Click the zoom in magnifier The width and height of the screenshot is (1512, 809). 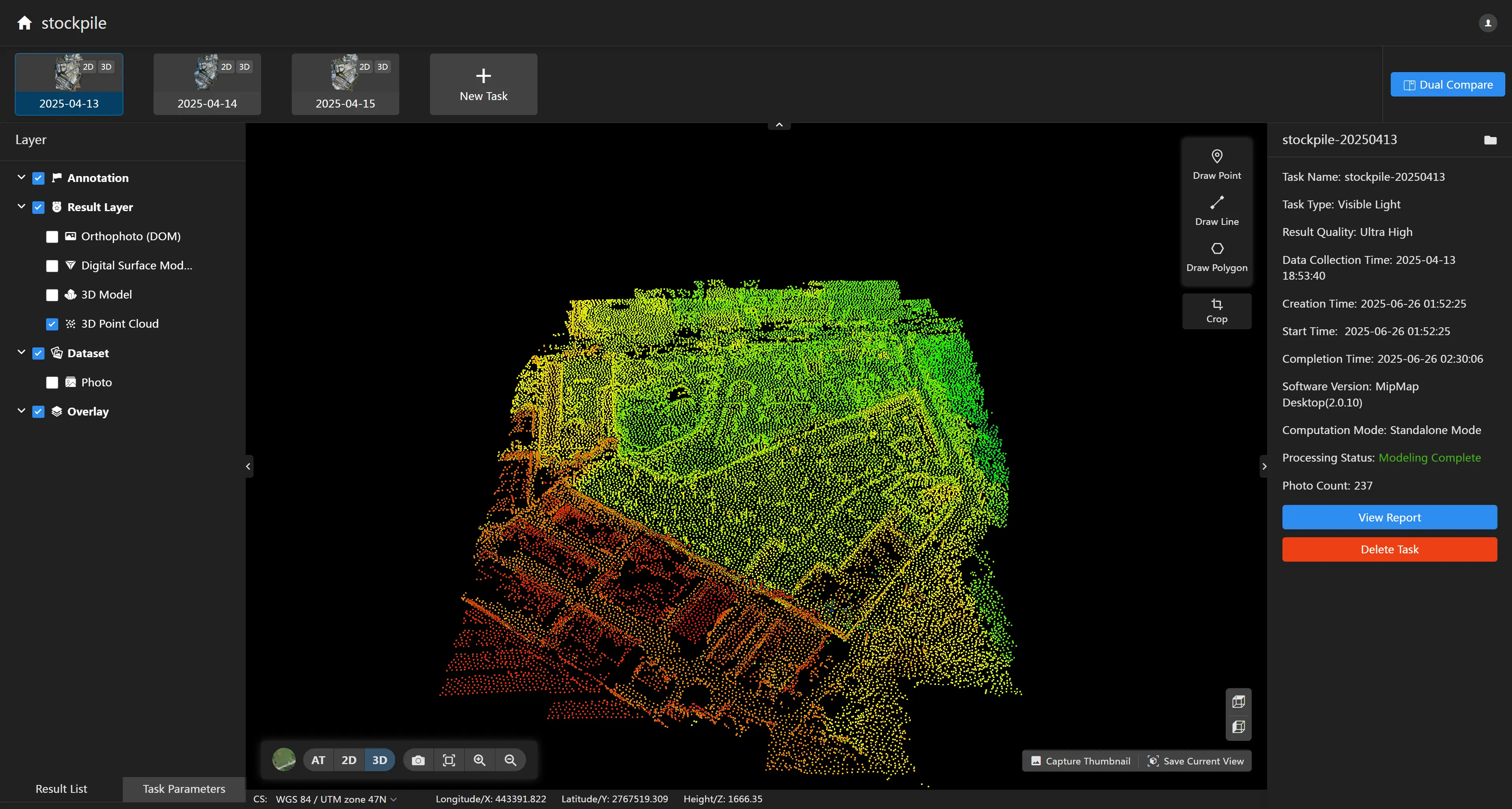pyautogui.click(x=480, y=760)
